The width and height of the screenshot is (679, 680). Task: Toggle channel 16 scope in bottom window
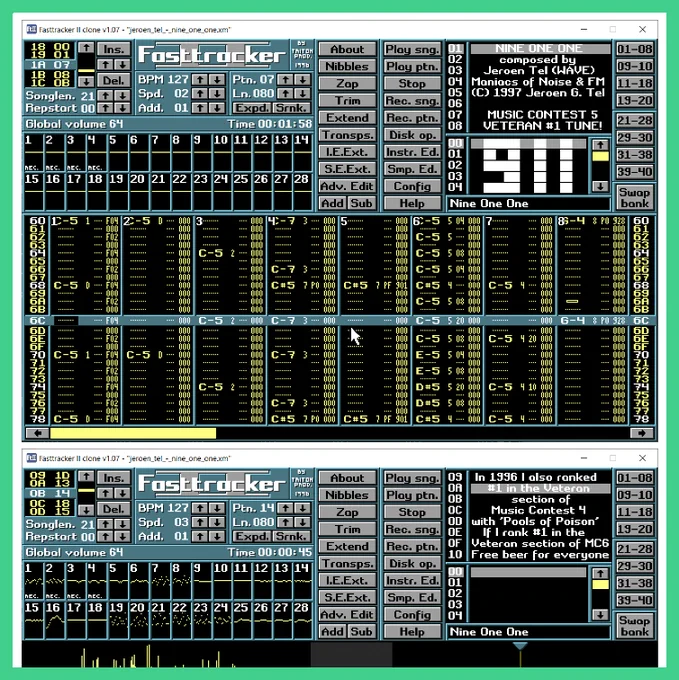click(55, 620)
